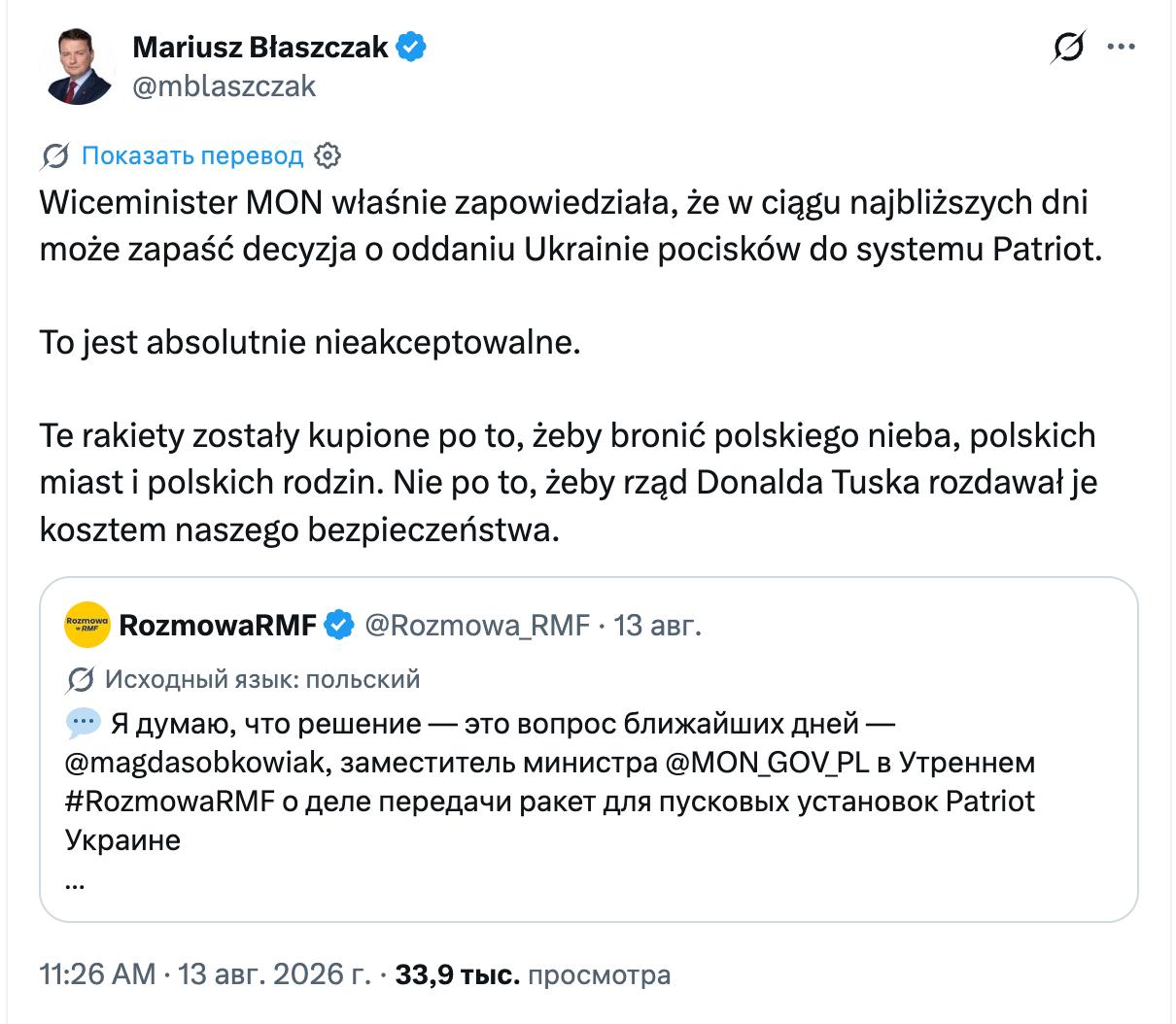
Task: Click the 13 авг. date in quoted tweet
Action: [658, 625]
